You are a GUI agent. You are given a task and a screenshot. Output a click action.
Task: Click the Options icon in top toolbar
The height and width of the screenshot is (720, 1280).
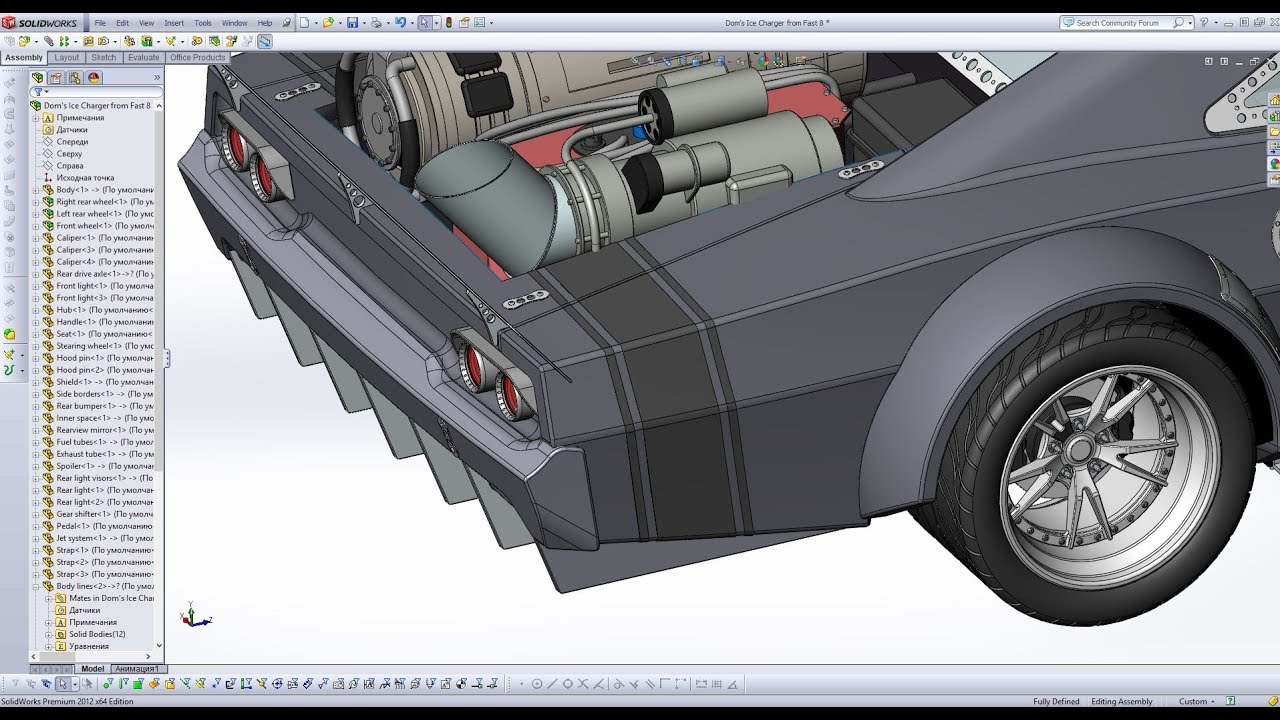(479, 22)
